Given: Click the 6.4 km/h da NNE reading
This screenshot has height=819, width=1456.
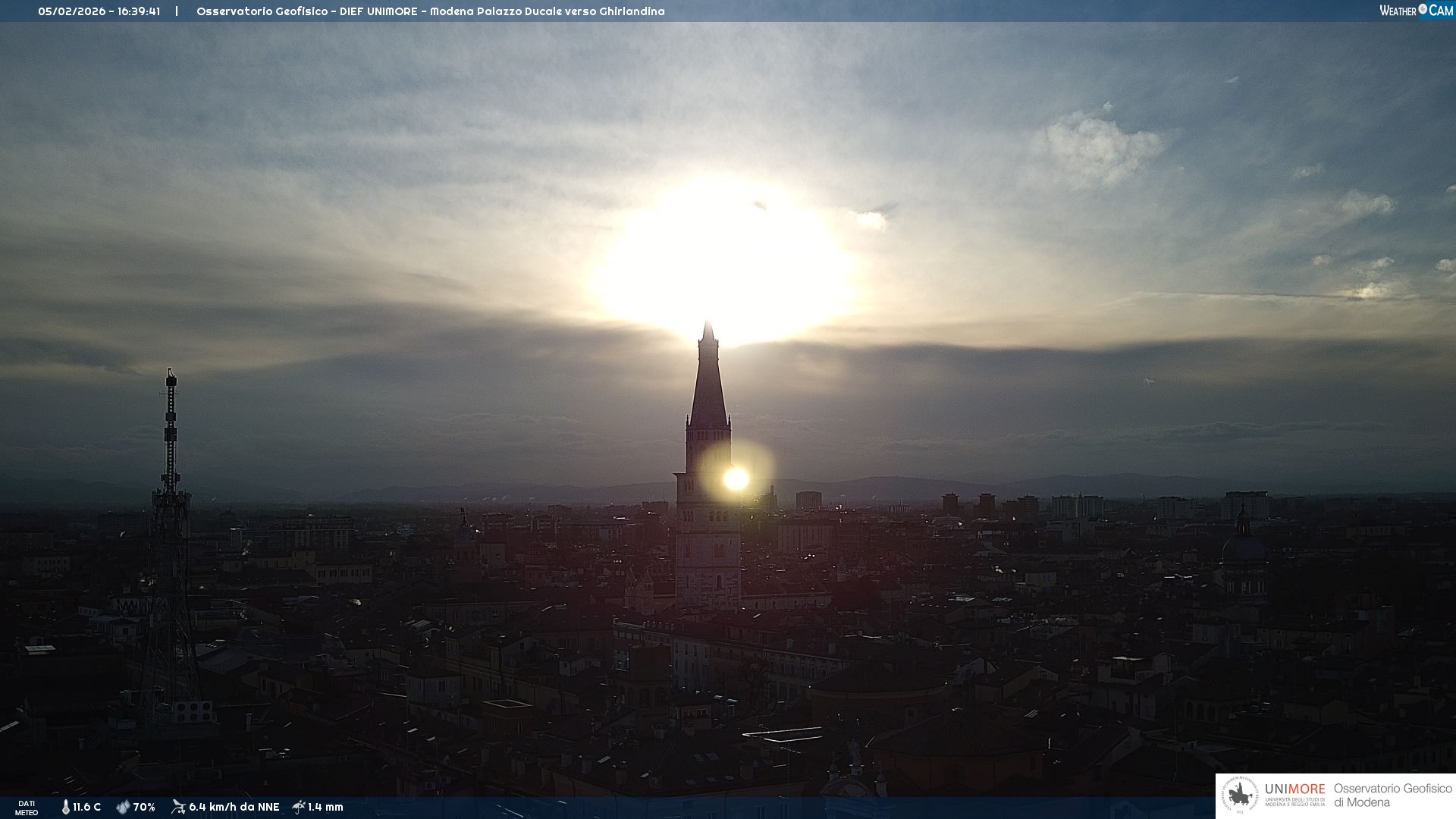Looking at the screenshot, I should tap(234, 807).
